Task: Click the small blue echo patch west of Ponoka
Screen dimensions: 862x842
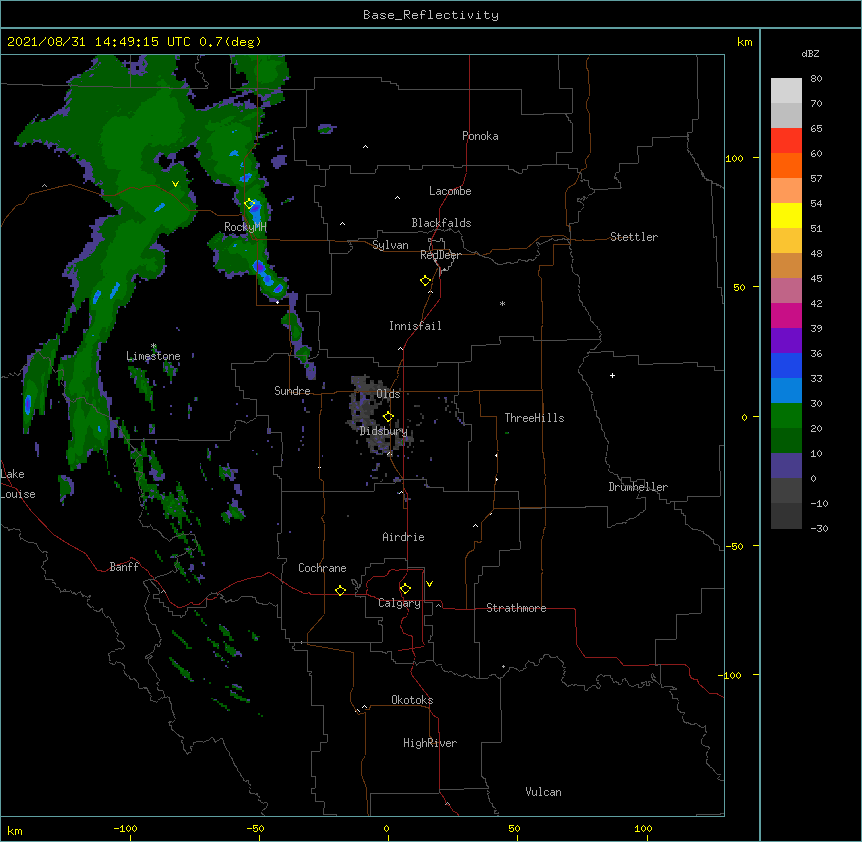Action: 327,129
